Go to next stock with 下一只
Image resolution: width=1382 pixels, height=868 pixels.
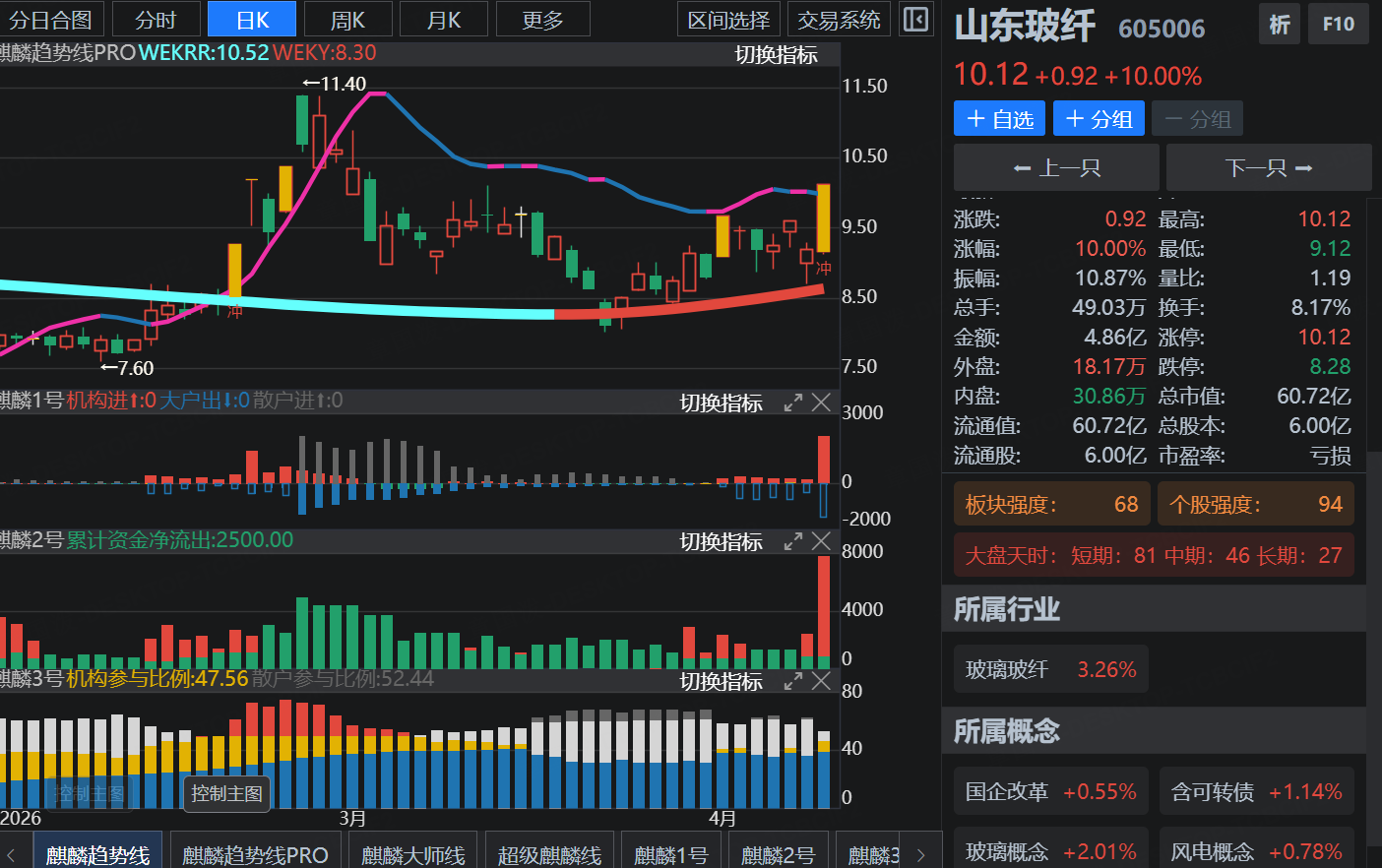point(1268,168)
